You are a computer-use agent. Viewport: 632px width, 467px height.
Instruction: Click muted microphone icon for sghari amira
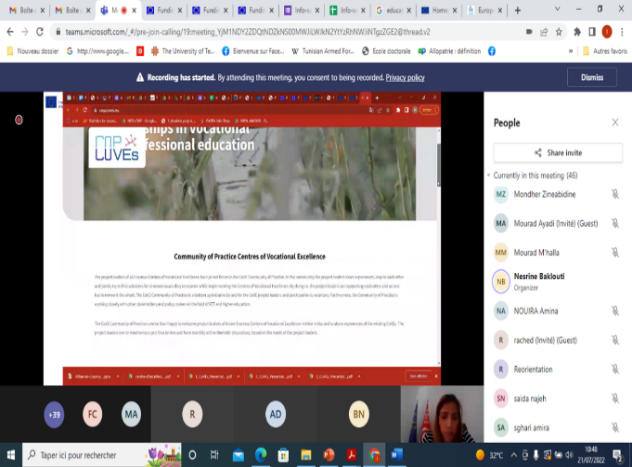615,428
